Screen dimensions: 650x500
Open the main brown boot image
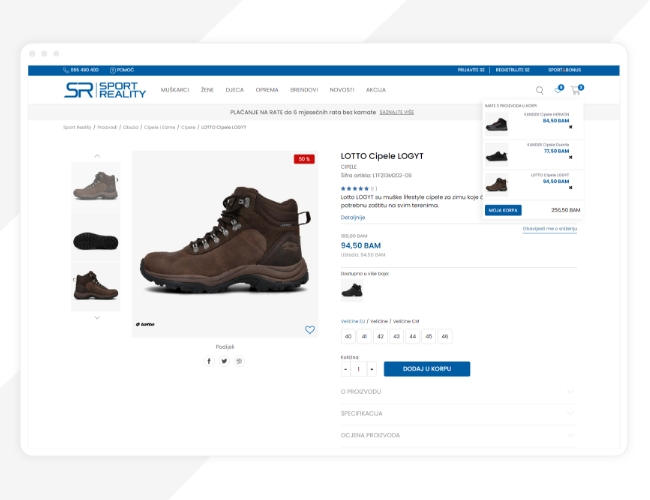(x=225, y=244)
